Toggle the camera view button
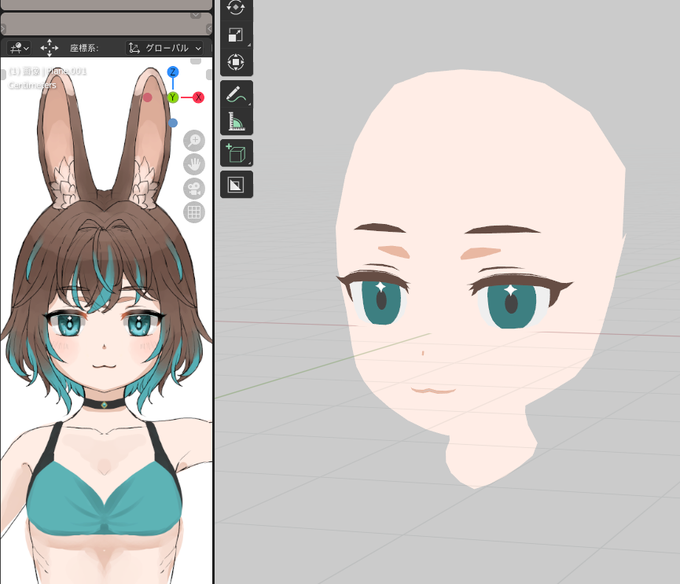Viewport: 680px width, 584px height. [x=194, y=189]
